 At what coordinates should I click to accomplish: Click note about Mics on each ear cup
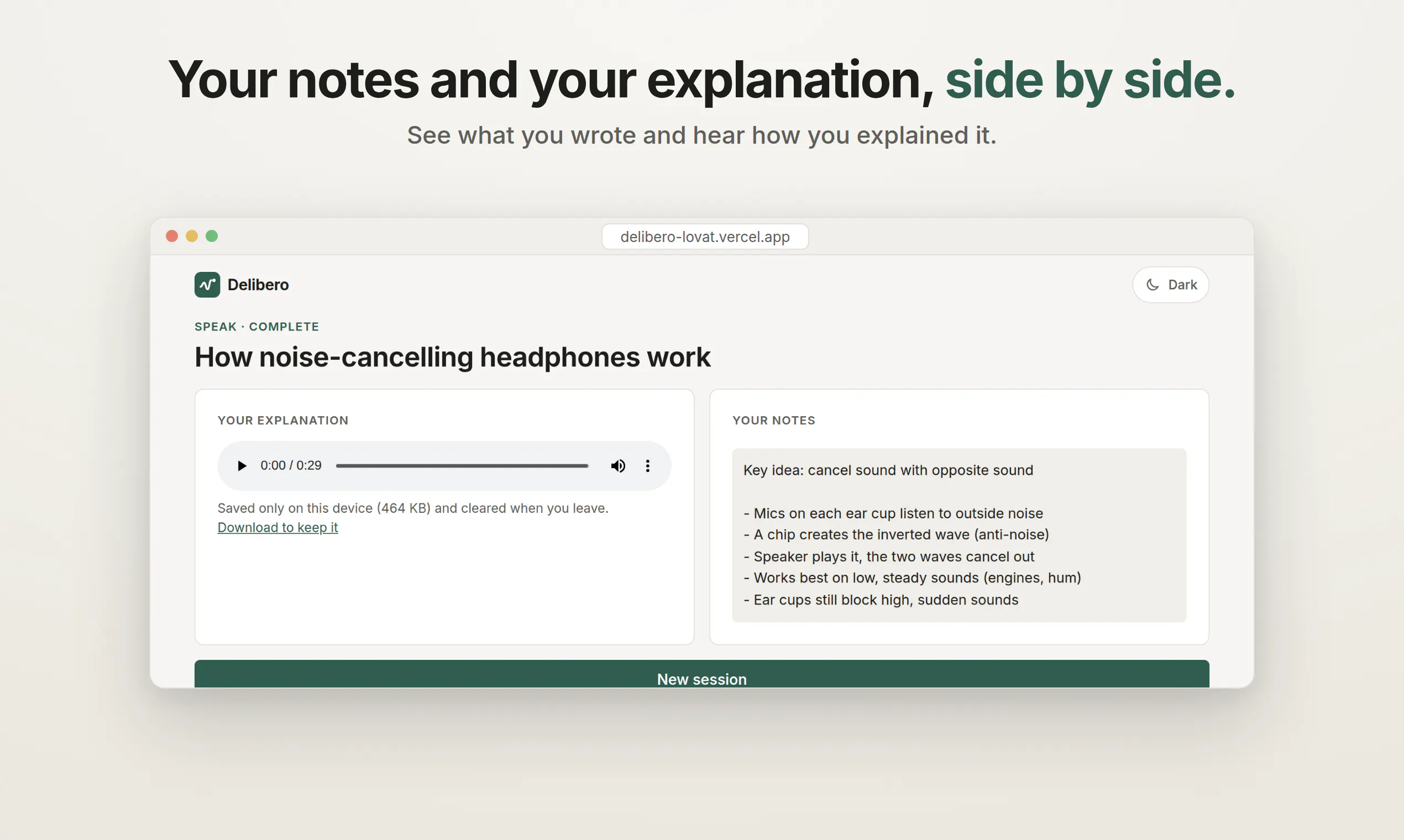(893, 513)
